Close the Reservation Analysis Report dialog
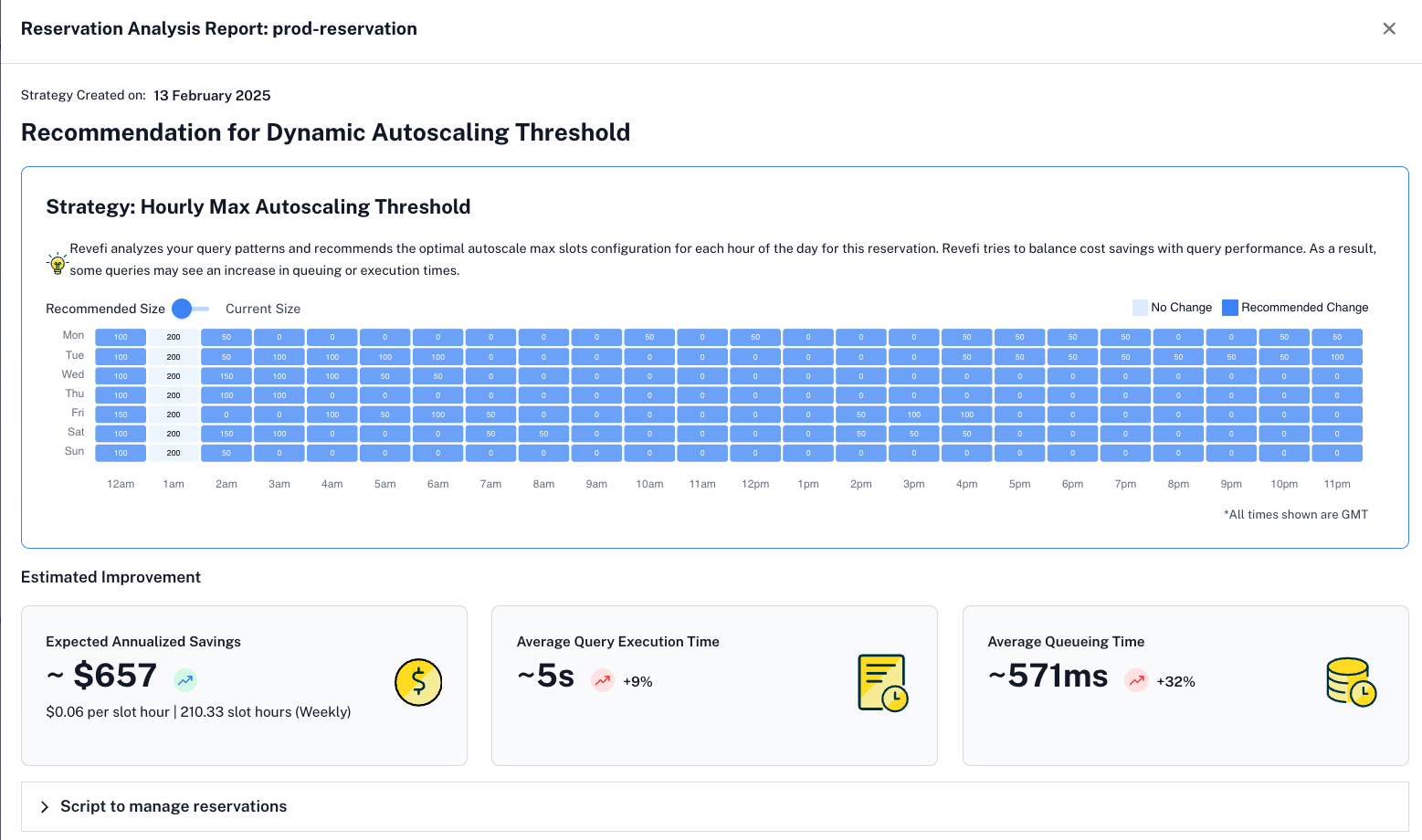The image size is (1422, 840). click(1389, 29)
